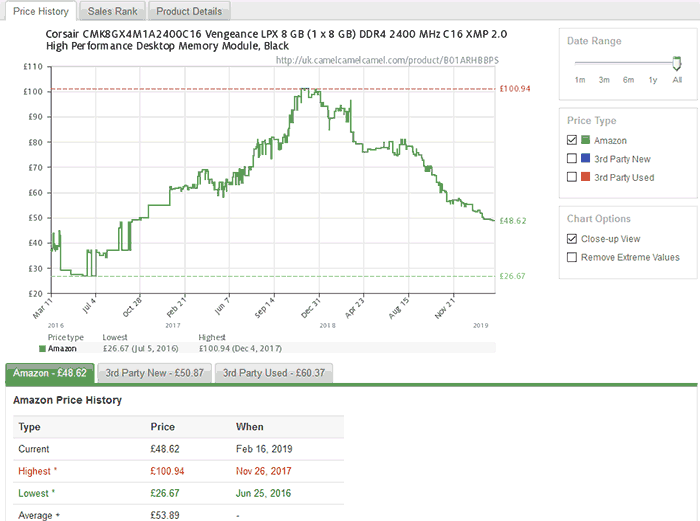Click the Lowest row label

point(36,493)
